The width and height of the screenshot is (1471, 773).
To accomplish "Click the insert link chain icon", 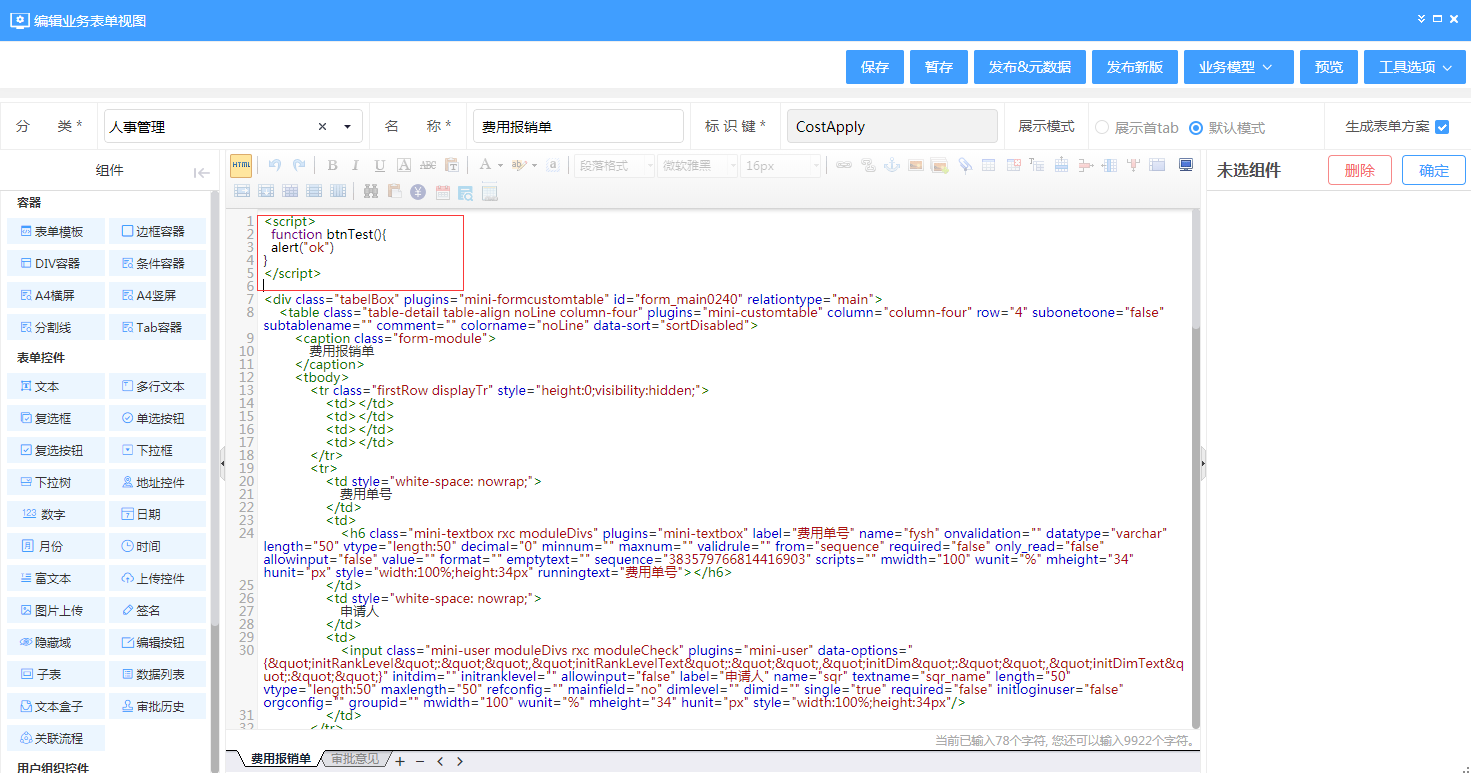I will (x=844, y=165).
